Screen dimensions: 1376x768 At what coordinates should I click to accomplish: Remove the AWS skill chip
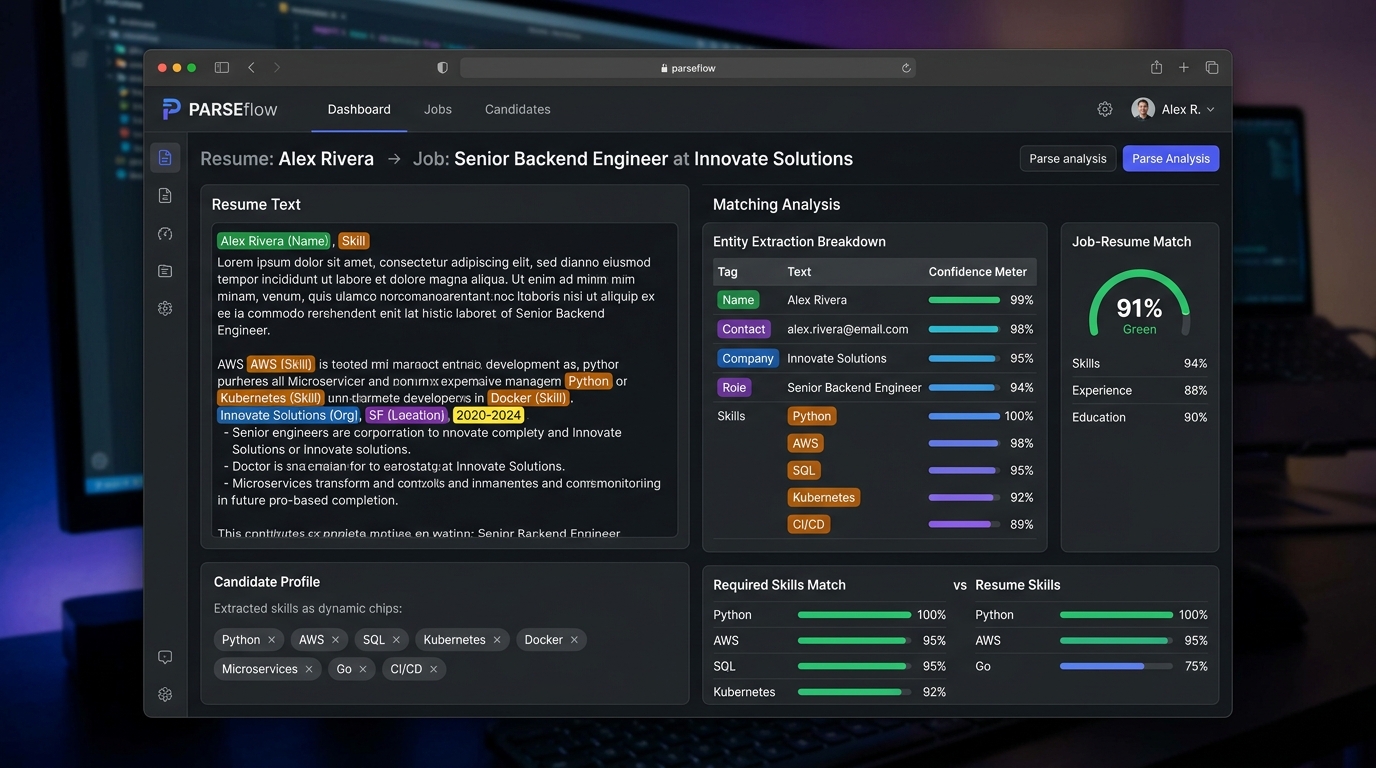point(335,640)
